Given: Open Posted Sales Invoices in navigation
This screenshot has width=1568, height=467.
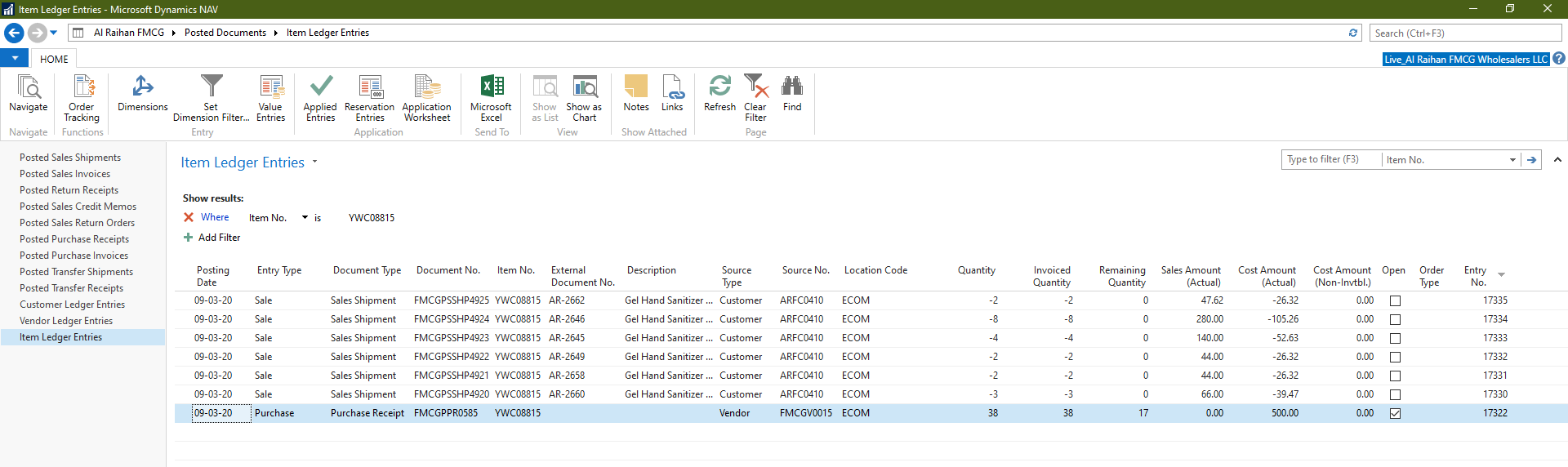Looking at the screenshot, I should point(65,174).
